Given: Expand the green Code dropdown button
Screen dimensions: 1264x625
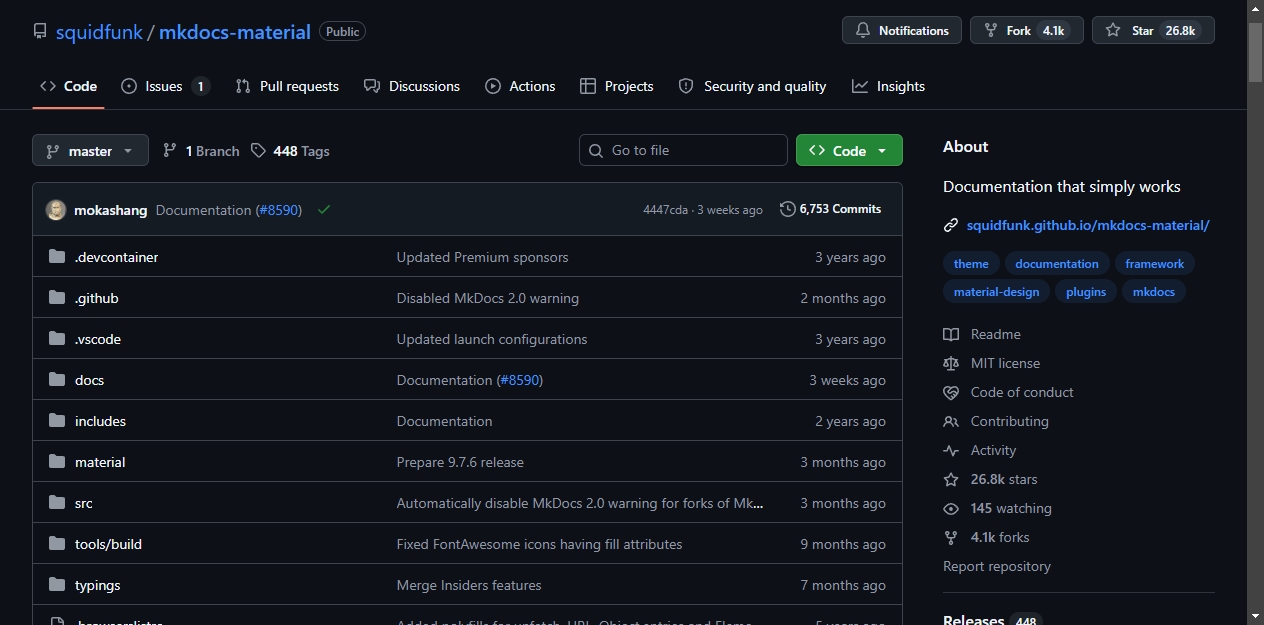Looking at the screenshot, I should (849, 150).
